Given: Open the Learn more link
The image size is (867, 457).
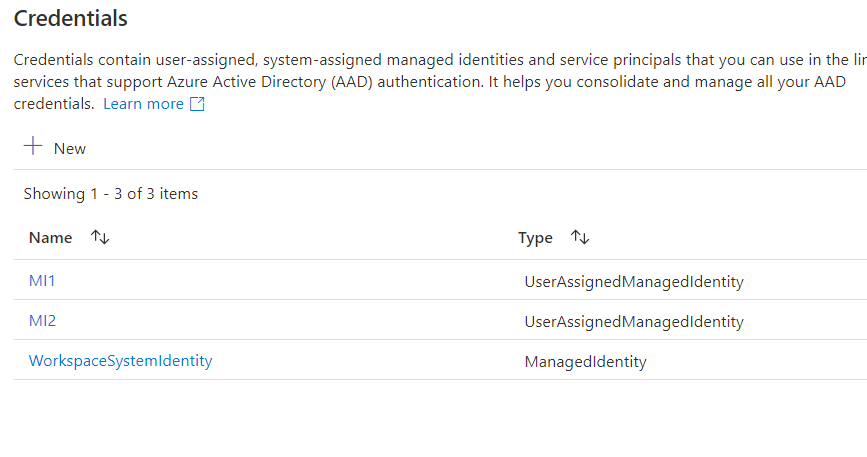Looking at the screenshot, I should 143,104.
